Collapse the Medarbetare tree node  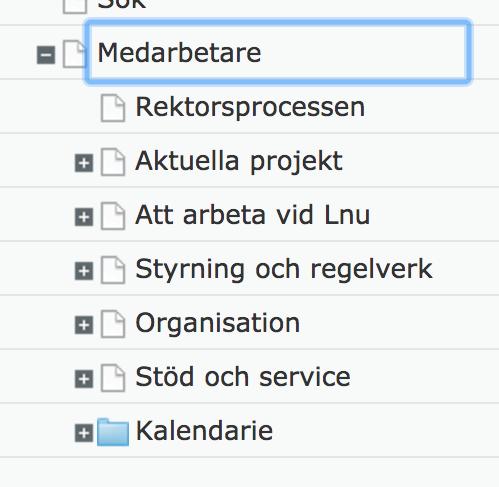[46, 55]
